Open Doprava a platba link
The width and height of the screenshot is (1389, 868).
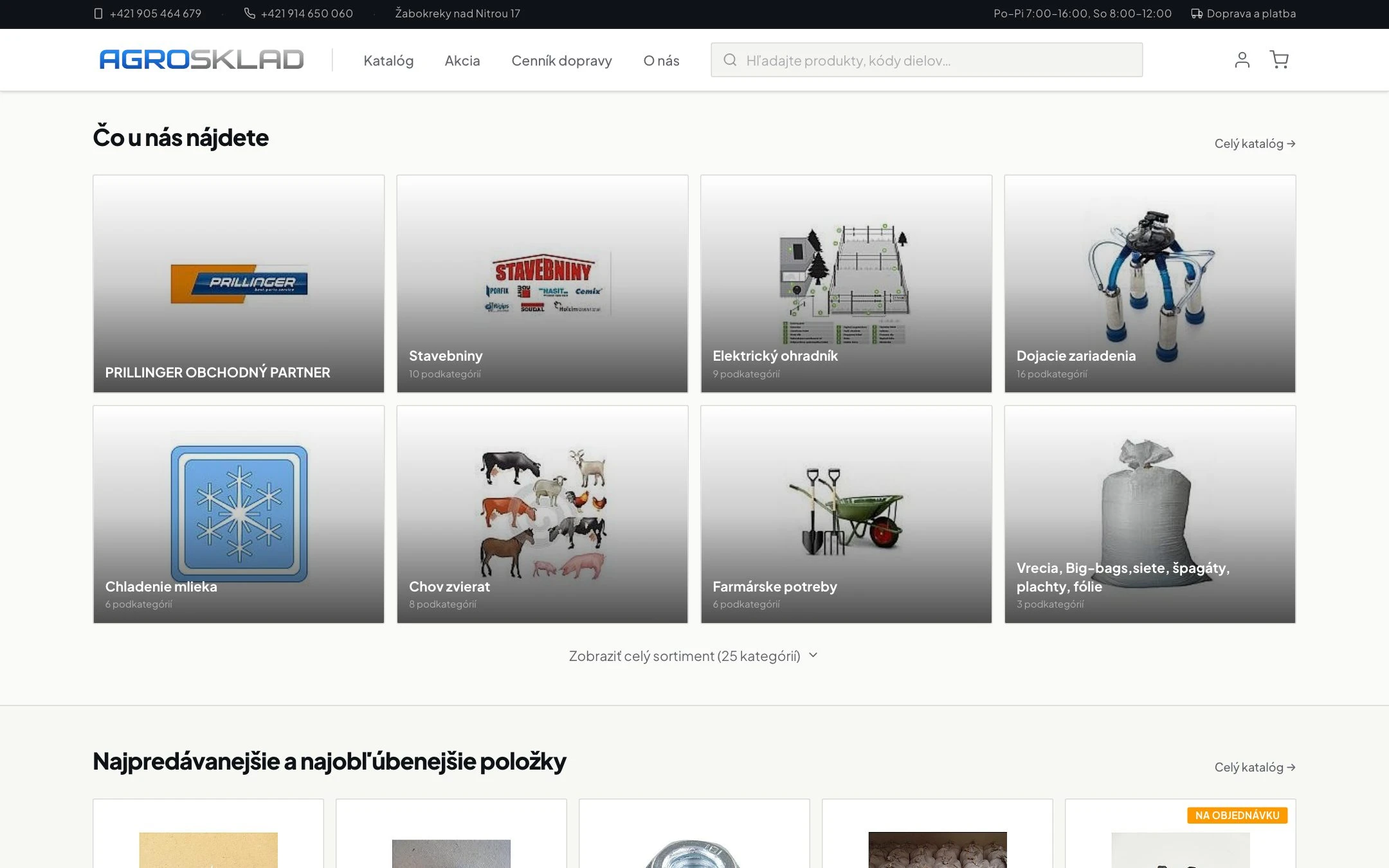coord(1251,14)
